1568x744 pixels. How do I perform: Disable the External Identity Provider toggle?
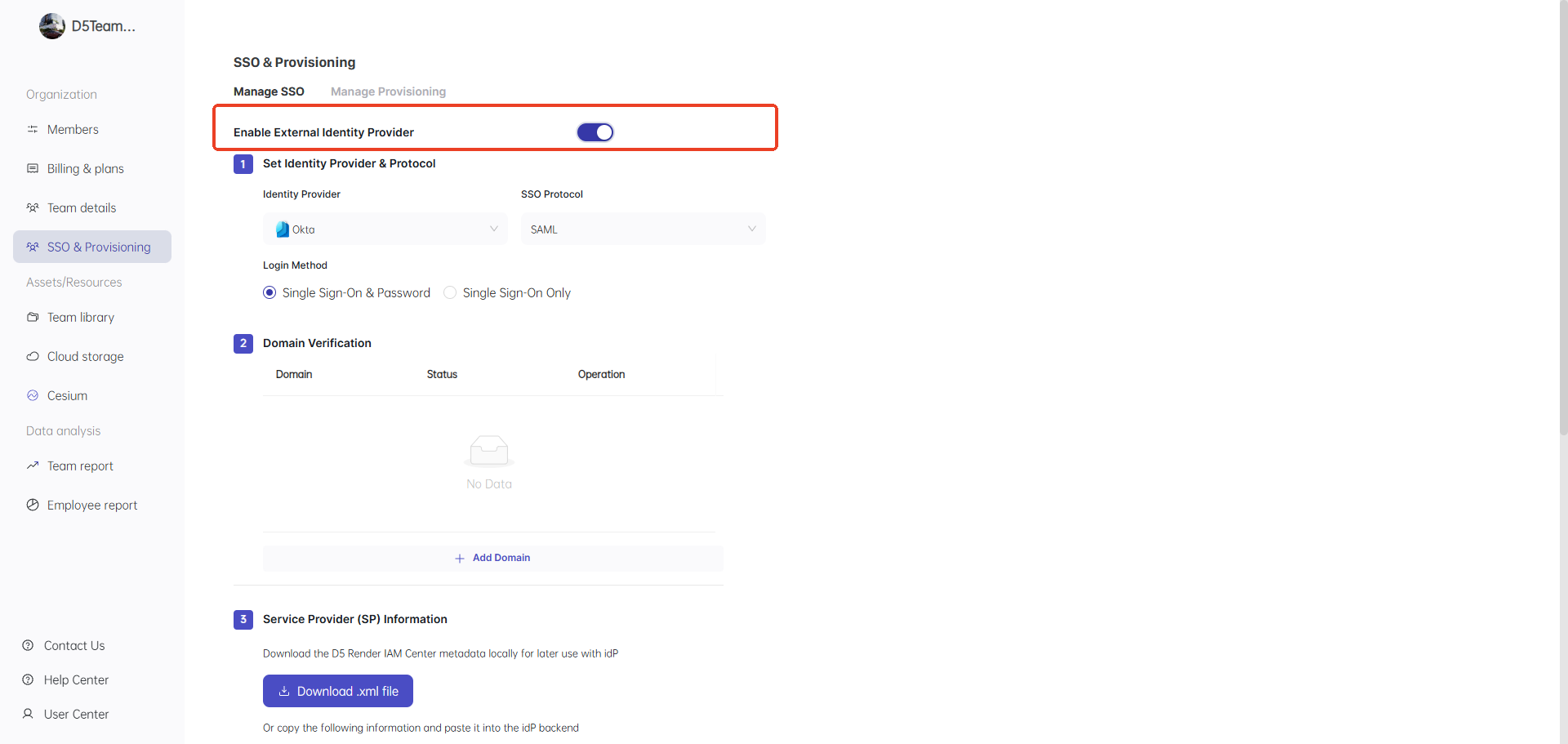595,132
